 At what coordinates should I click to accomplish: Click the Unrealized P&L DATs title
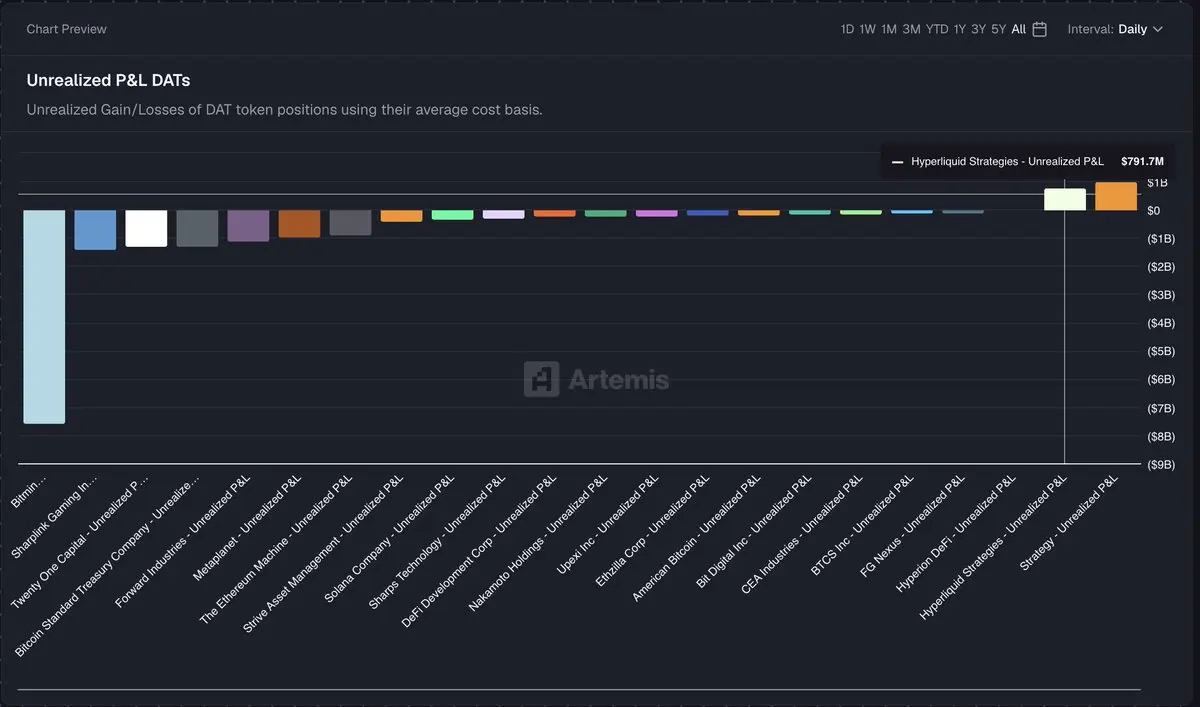pyautogui.click(x=108, y=80)
